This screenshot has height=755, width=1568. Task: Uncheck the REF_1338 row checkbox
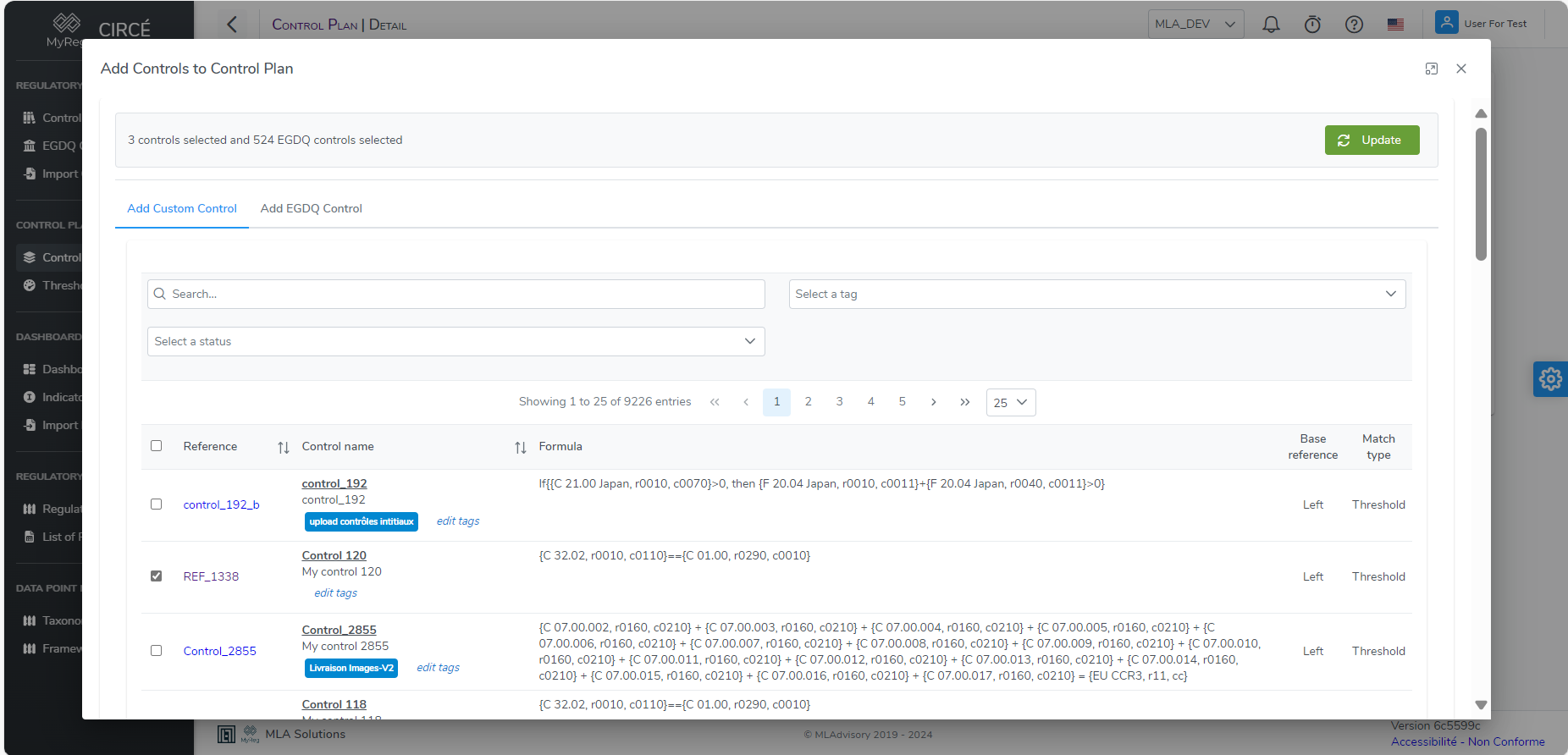click(x=156, y=576)
